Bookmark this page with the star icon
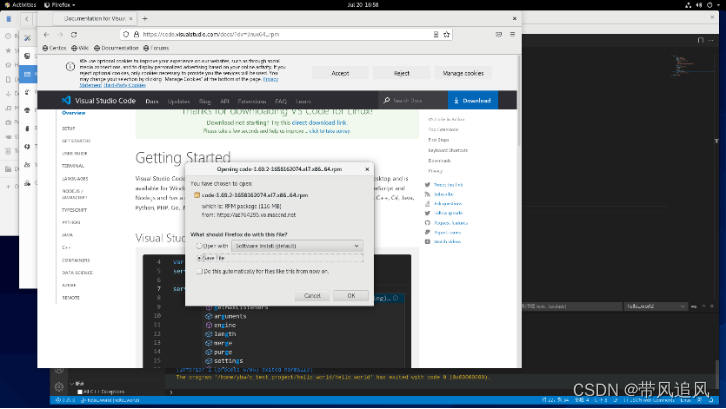726x409 pixels. coord(446,34)
